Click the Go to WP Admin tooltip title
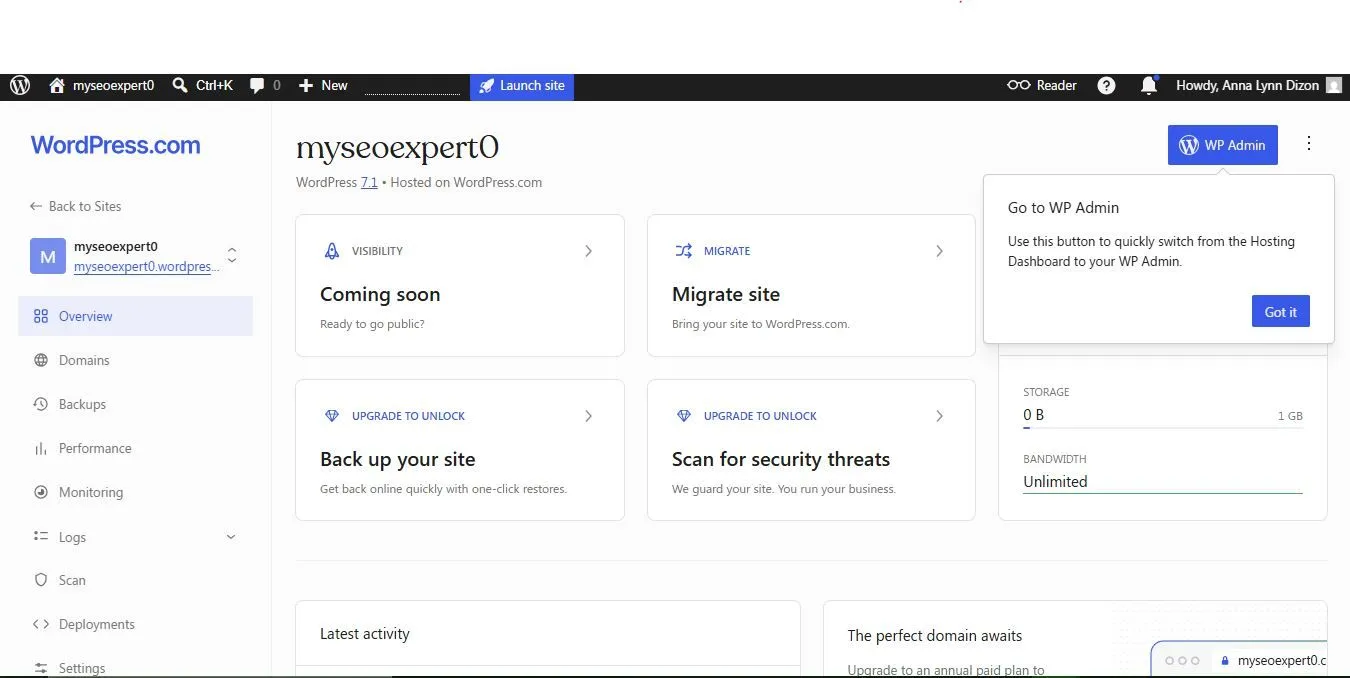The width and height of the screenshot is (1350, 678). tap(1063, 208)
